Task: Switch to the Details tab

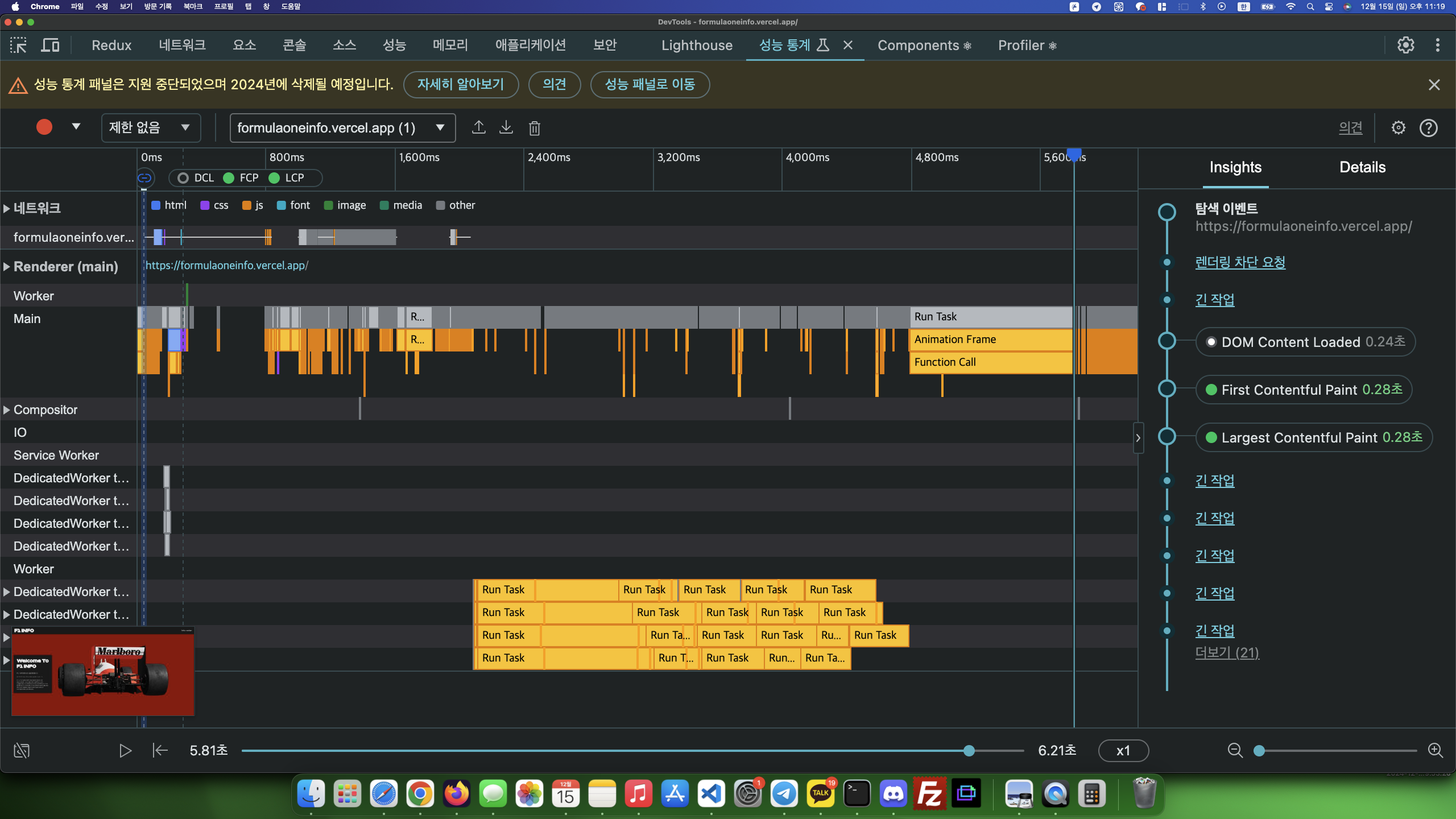Action: pyautogui.click(x=1362, y=167)
